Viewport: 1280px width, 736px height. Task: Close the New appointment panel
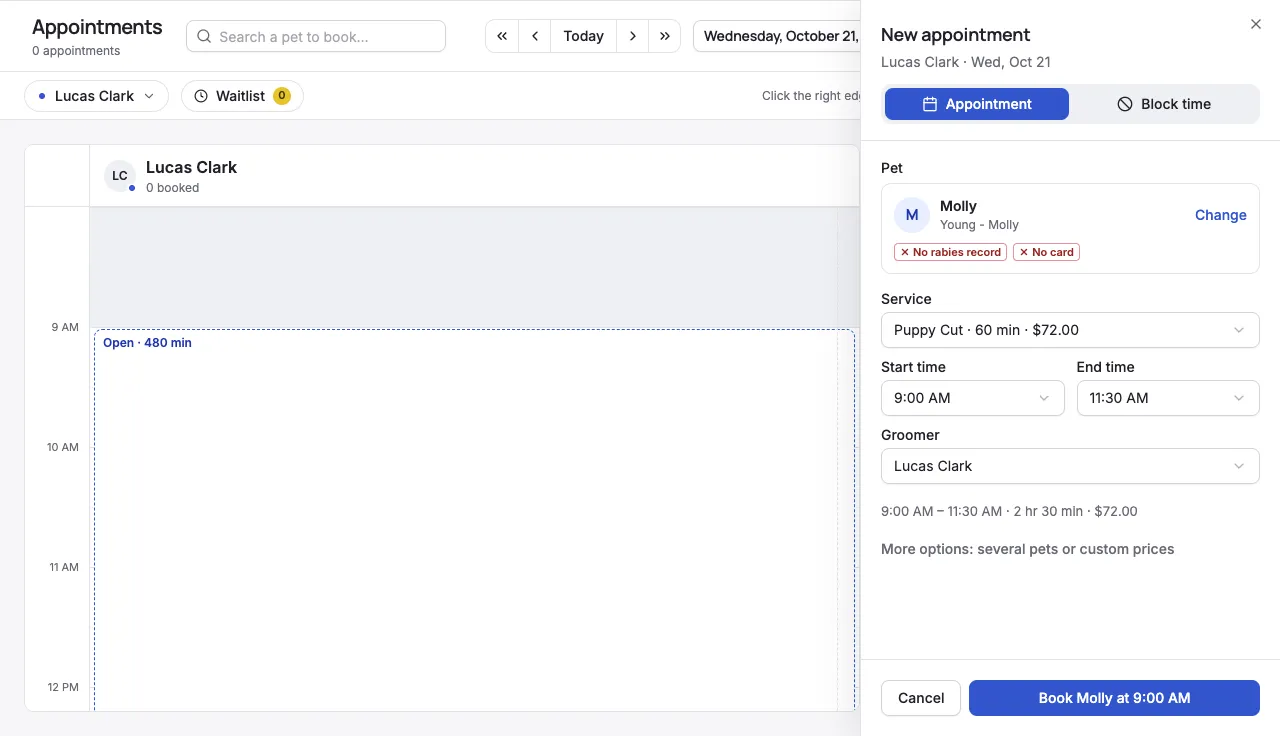coord(1256,24)
